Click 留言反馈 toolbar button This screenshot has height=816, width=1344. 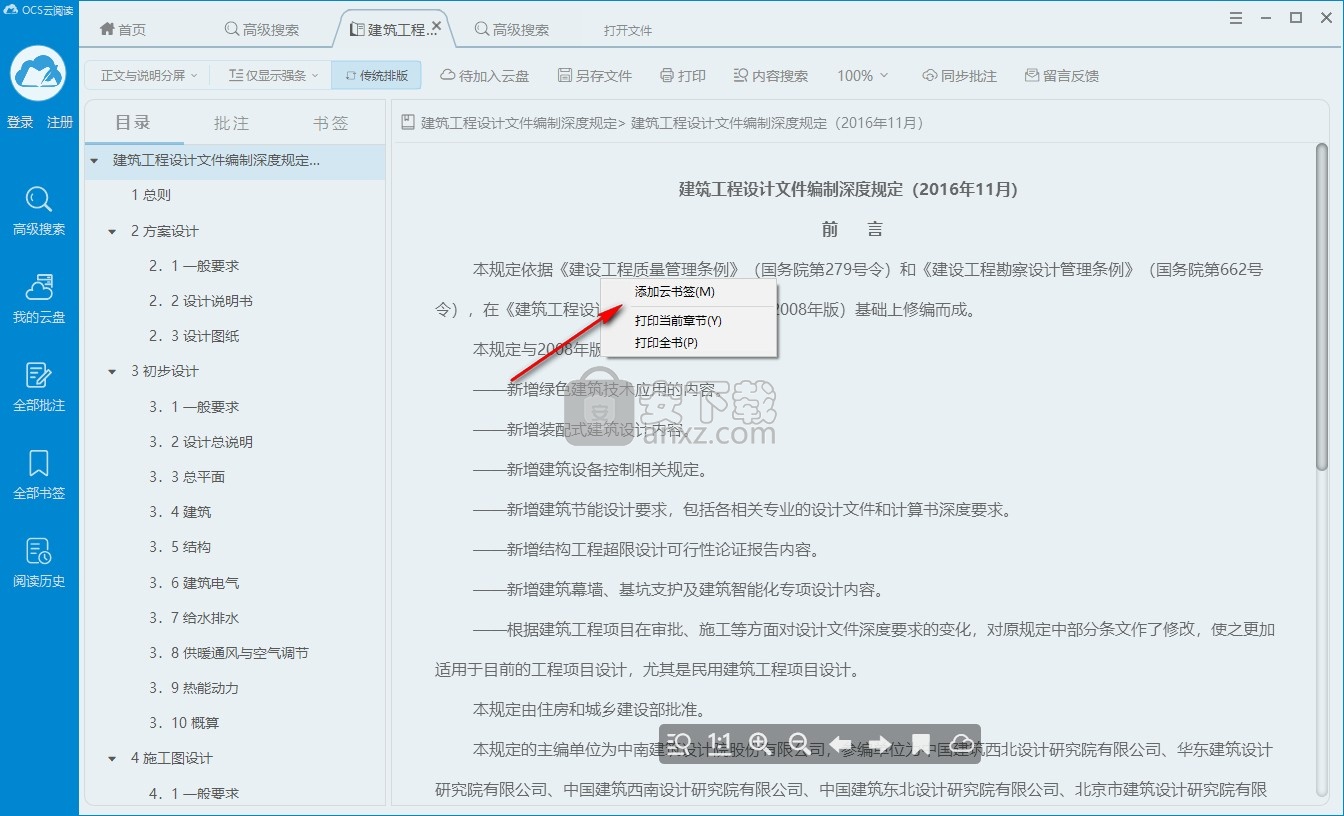tap(1061, 76)
